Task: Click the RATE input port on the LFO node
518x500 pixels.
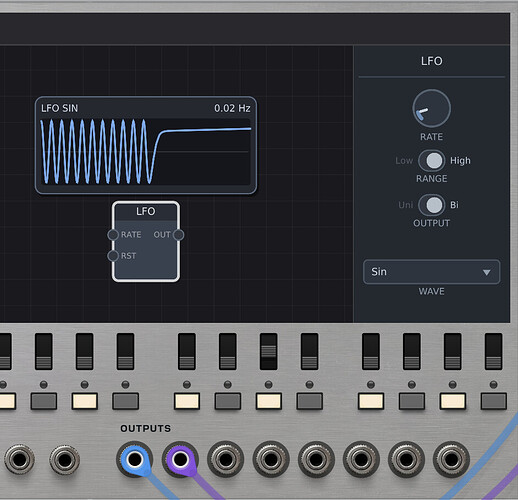Action: [x=113, y=235]
